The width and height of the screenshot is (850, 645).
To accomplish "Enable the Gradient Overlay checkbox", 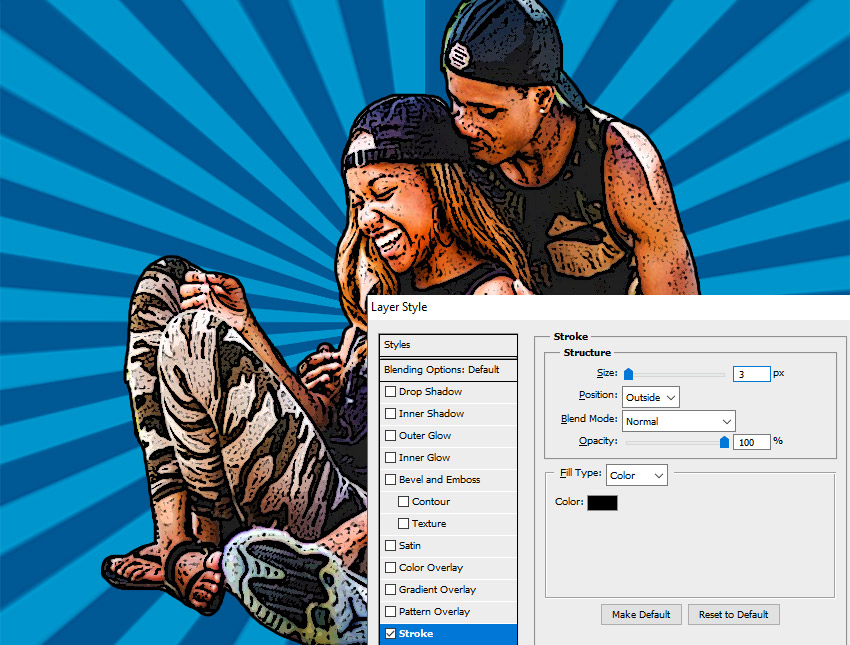I will coord(390,589).
